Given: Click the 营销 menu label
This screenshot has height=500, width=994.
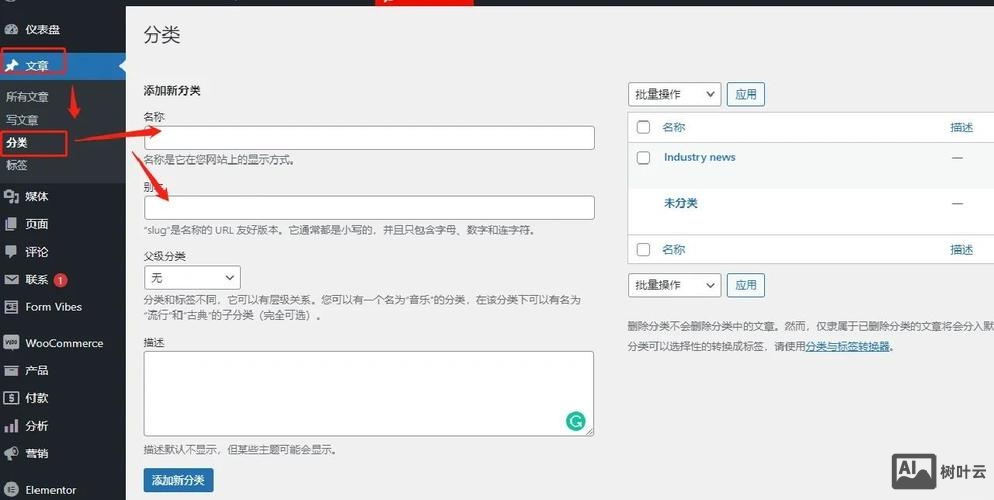Looking at the screenshot, I should tap(37, 453).
